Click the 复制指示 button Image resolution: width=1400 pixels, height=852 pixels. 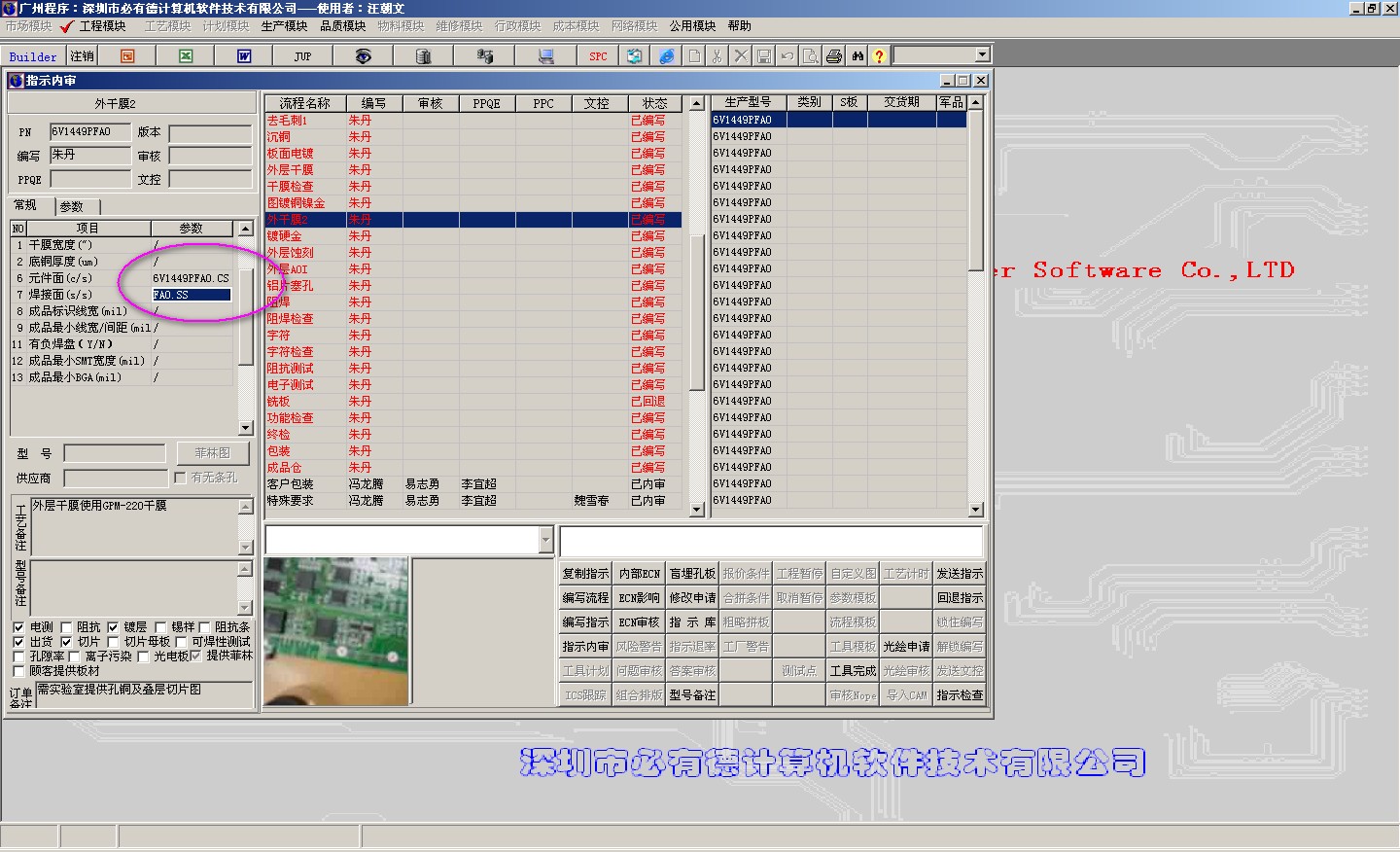pos(585,574)
